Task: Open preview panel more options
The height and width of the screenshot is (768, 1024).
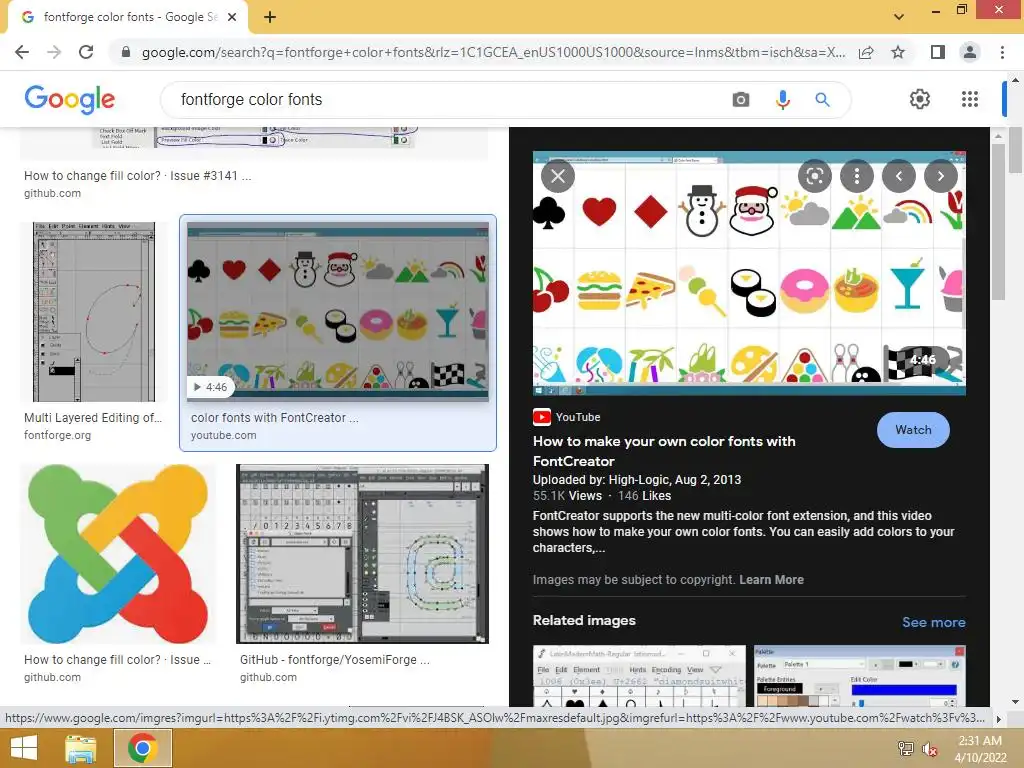Action: pyautogui.click(x=856, y=176)
